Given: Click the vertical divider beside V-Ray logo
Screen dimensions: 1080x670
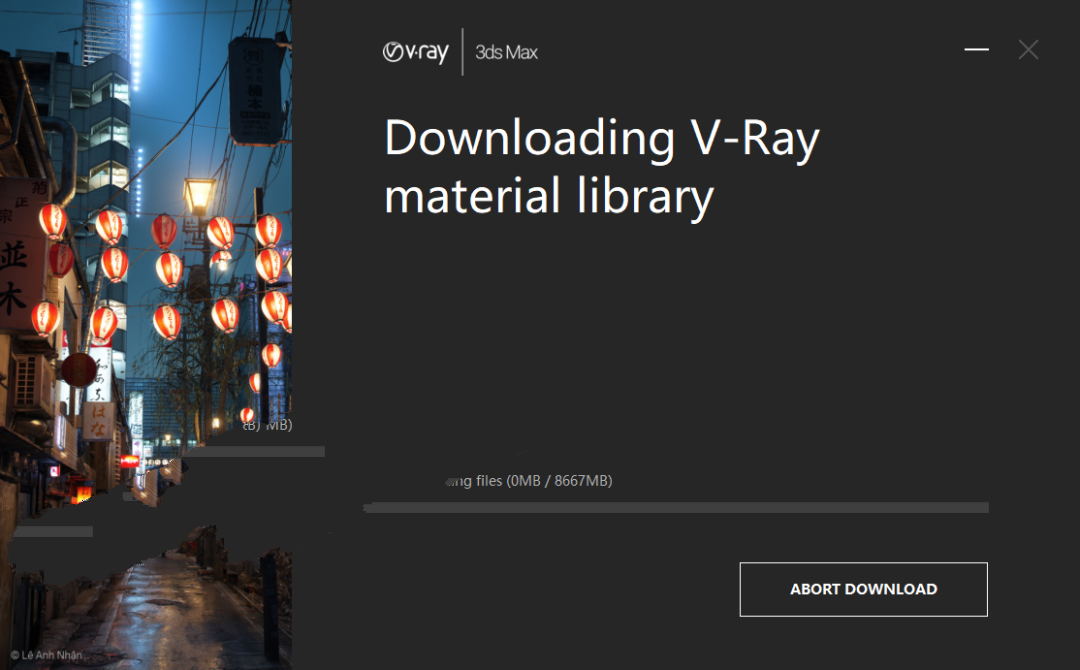Looking at the screenshot, I should [x=462, y=52].
